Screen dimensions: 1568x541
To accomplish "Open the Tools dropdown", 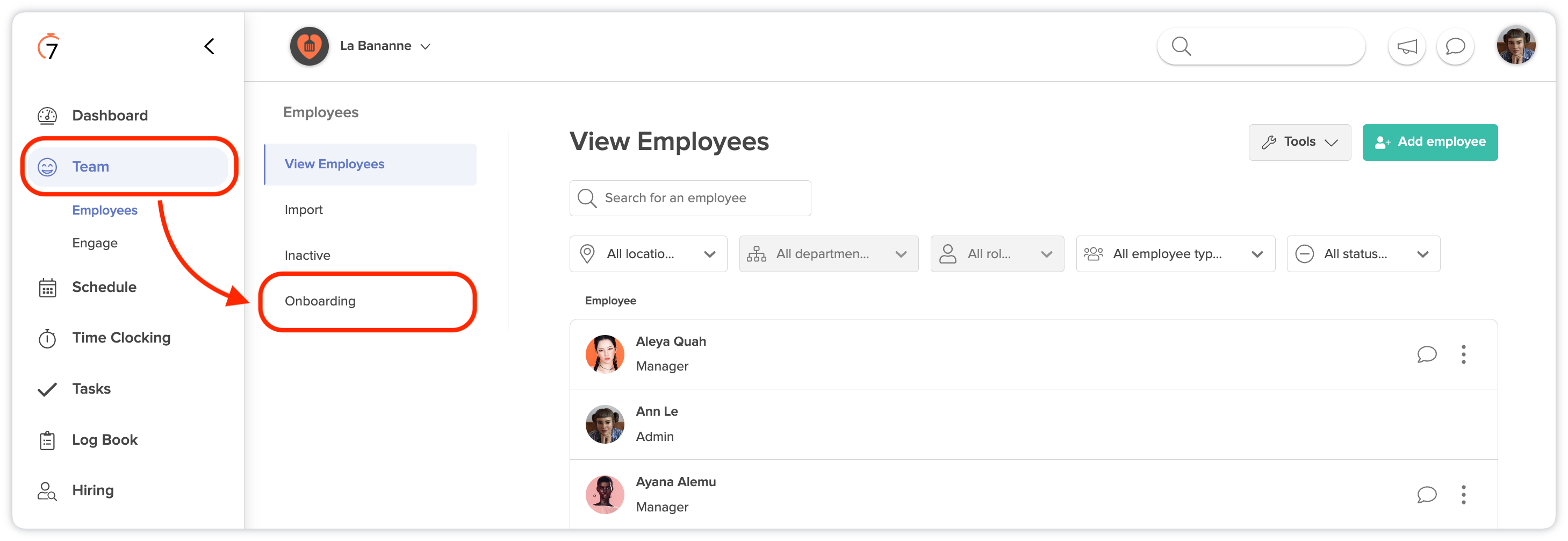I will point(1299,143).
